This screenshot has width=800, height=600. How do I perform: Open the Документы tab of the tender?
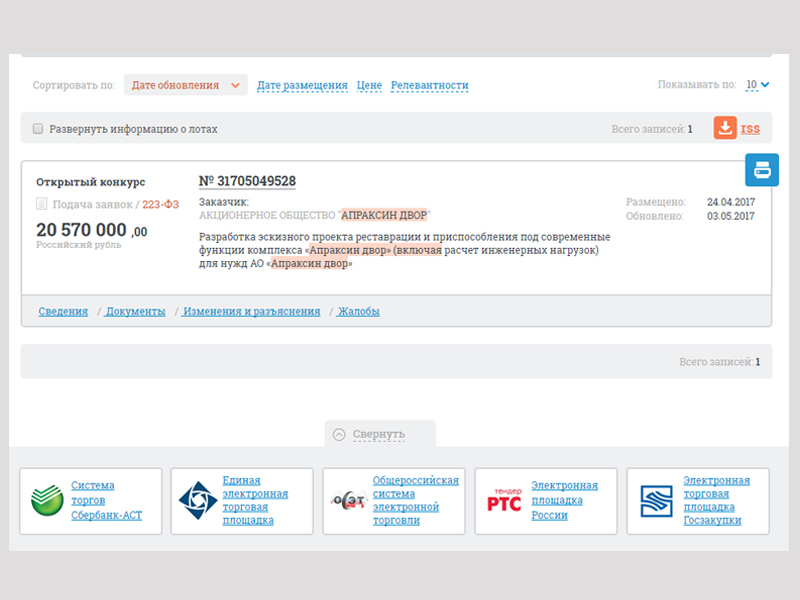tap(135, 311)
